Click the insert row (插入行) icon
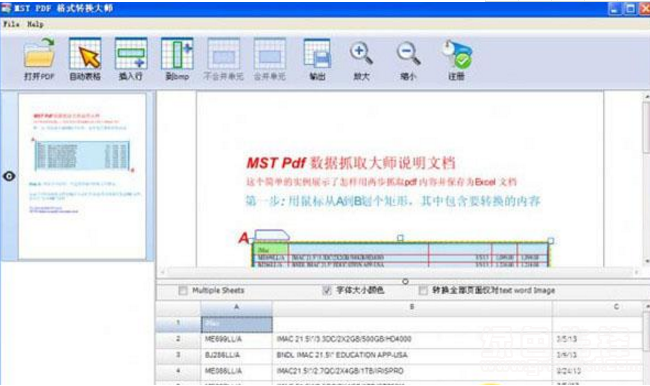650x386 pixels. [131, 58]
